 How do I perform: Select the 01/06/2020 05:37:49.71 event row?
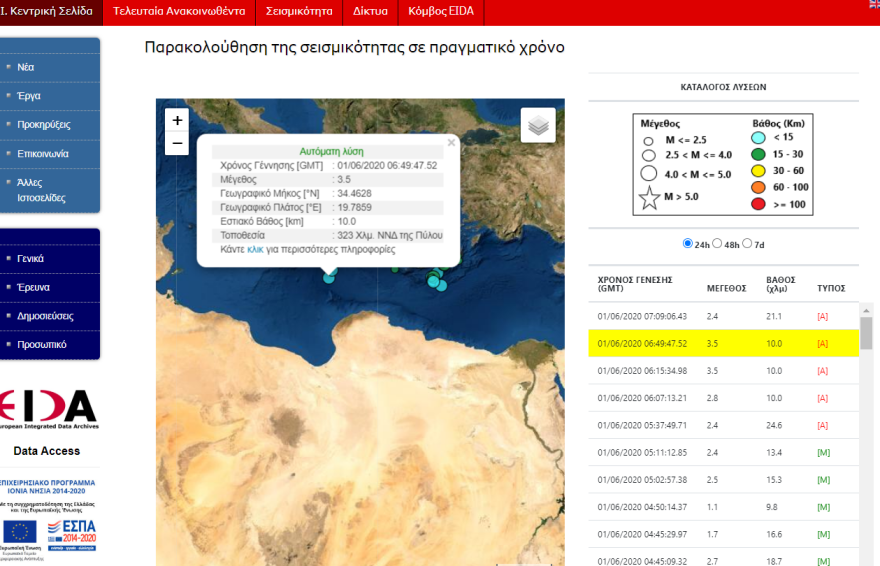point(723,425)
